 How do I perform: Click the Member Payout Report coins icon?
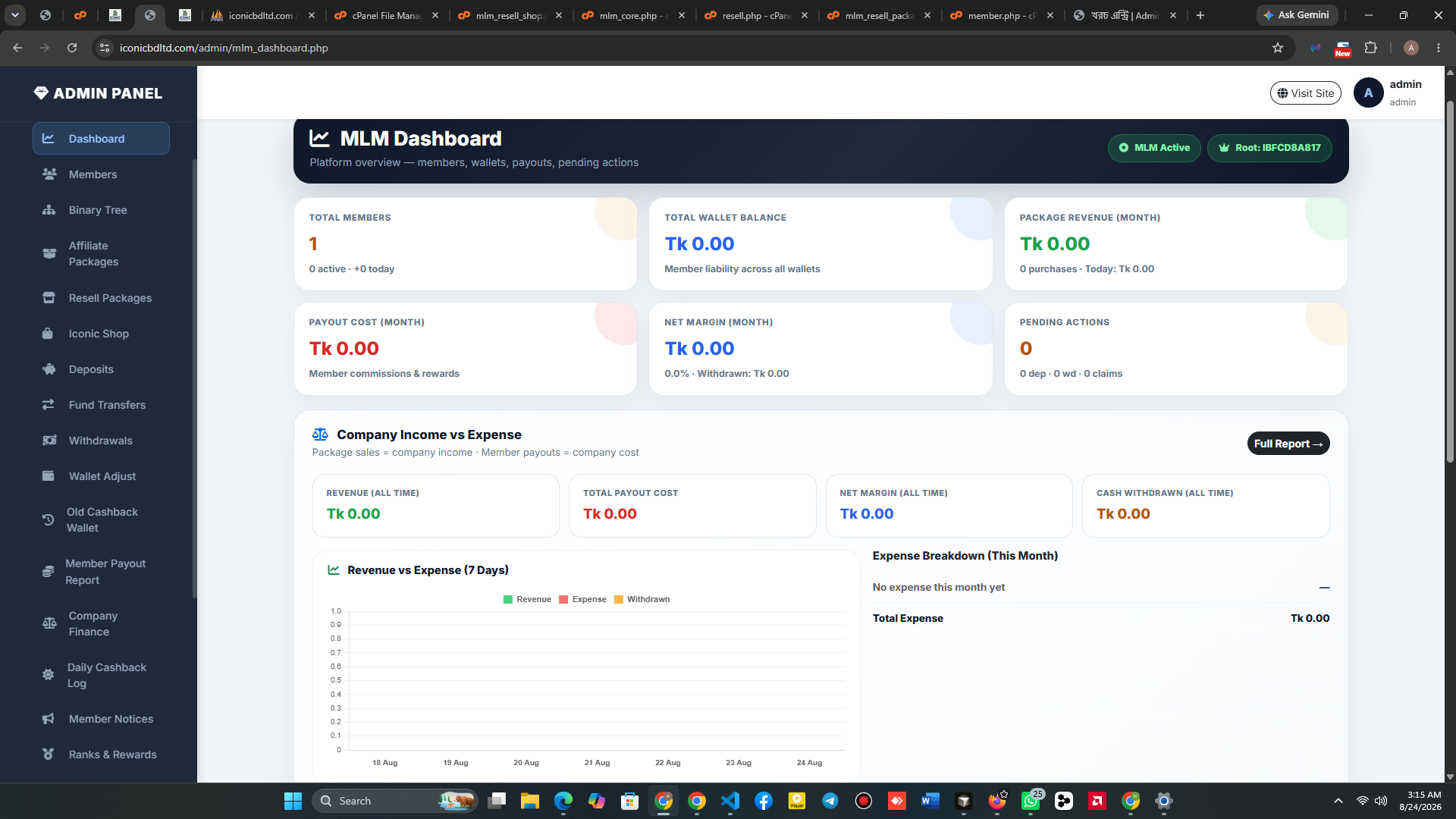point(48,571)
